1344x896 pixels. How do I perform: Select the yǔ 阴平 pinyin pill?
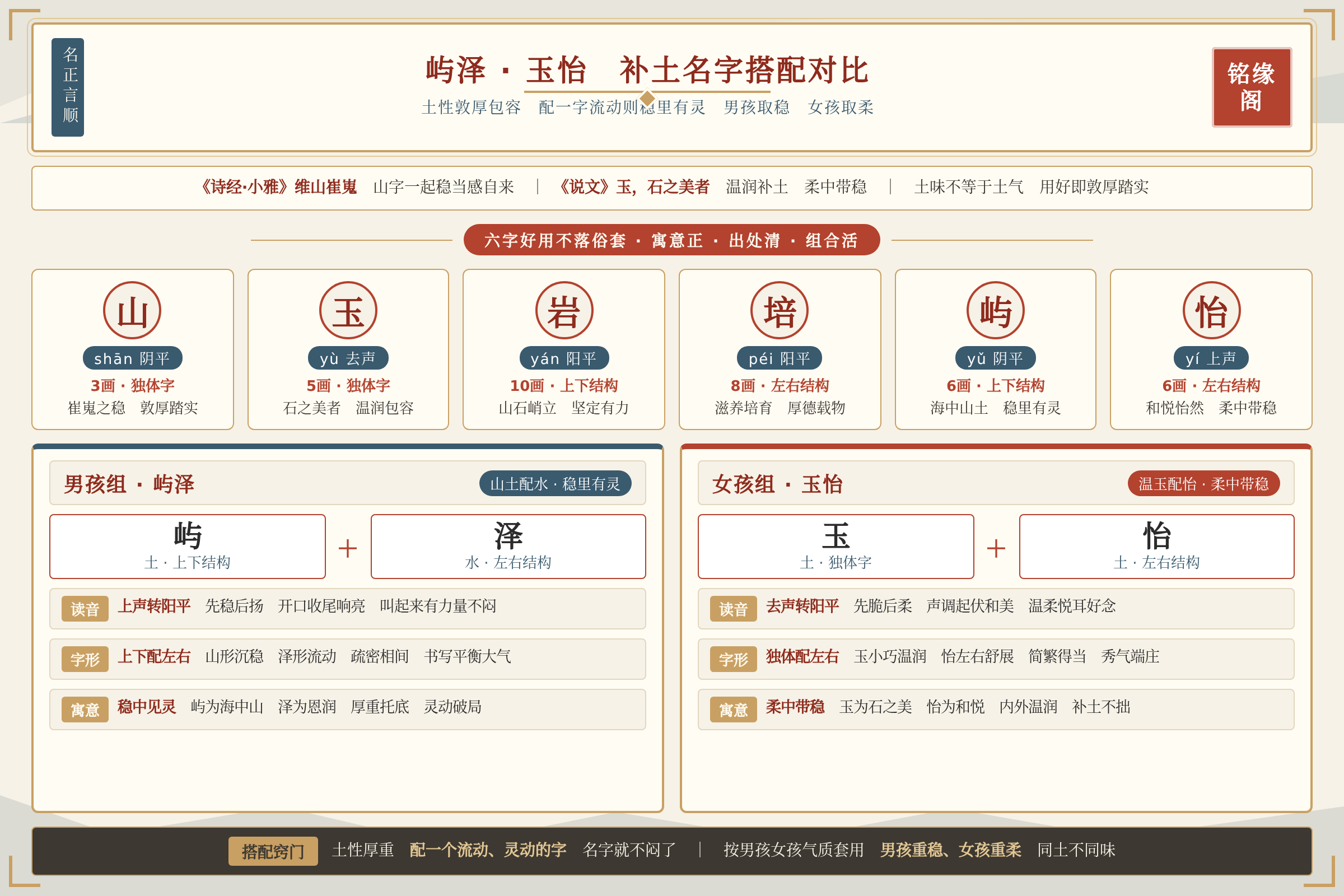pos(996,358)
